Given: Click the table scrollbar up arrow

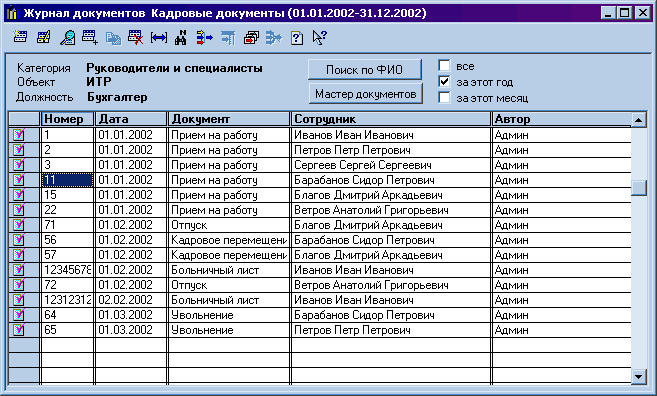Looking at the screenshot, I should (639, 120).
